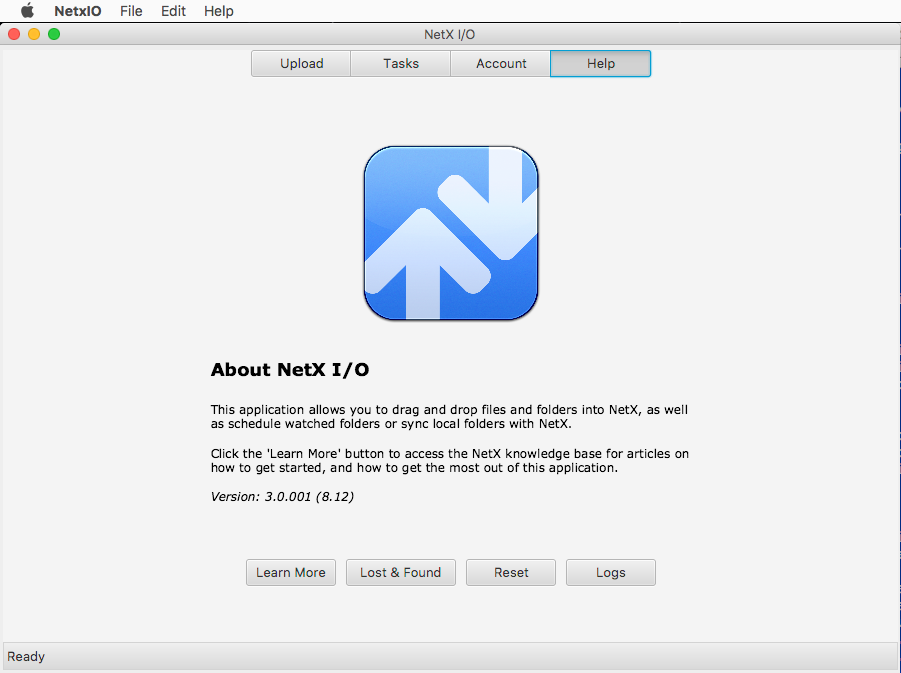This screenshot has height=673, width=901.
Task: Click the Ready status bar text
Action: click(26, 656)
